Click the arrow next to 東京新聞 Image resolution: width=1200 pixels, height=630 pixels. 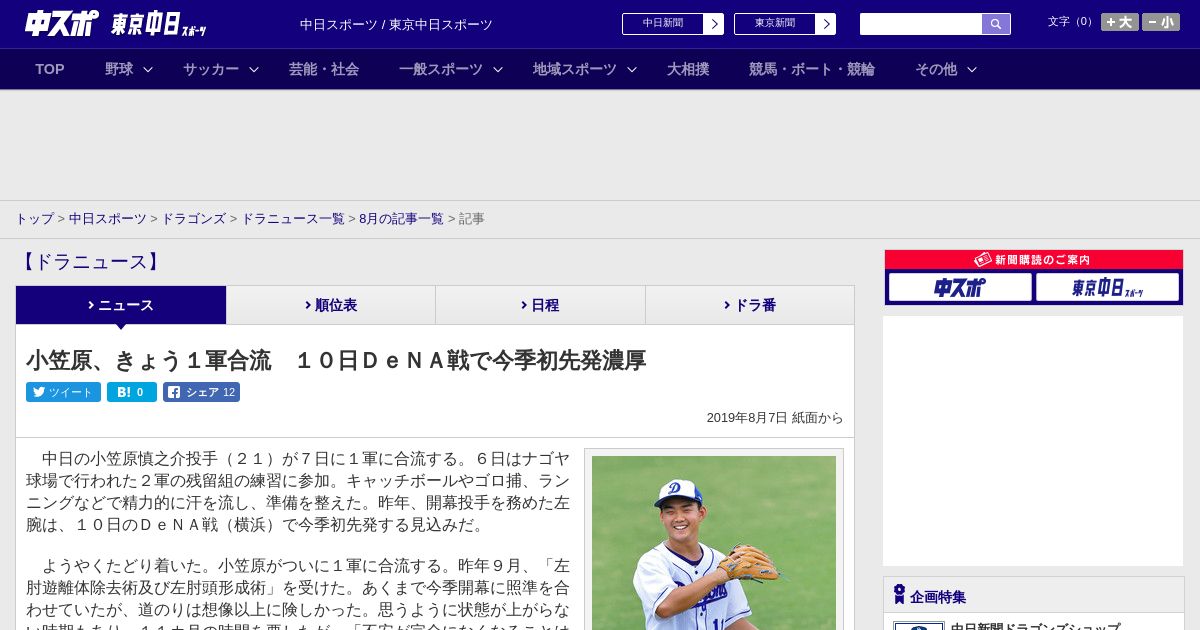tap(826, 24)
